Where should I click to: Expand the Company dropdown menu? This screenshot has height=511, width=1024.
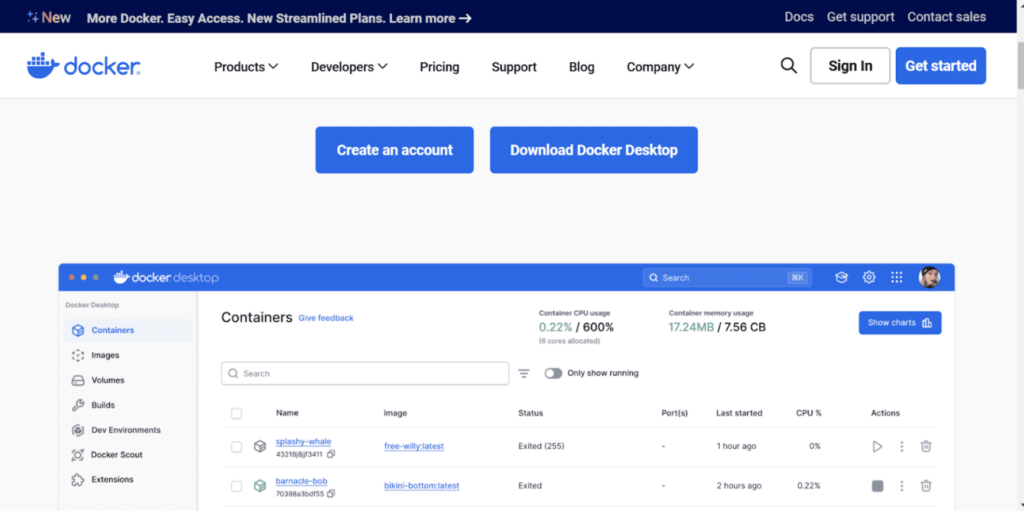click(x=660, y=67)
